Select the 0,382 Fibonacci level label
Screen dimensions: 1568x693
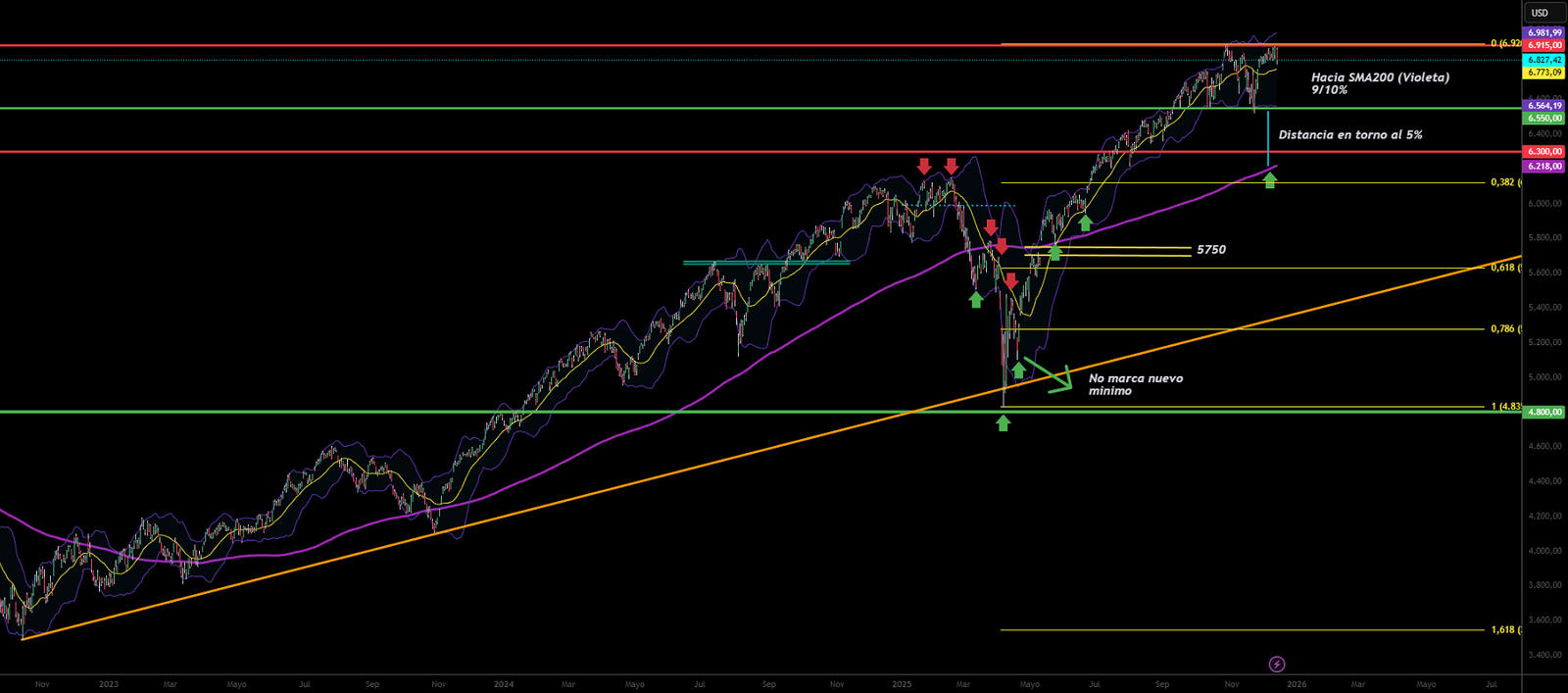click(1503, 182)
